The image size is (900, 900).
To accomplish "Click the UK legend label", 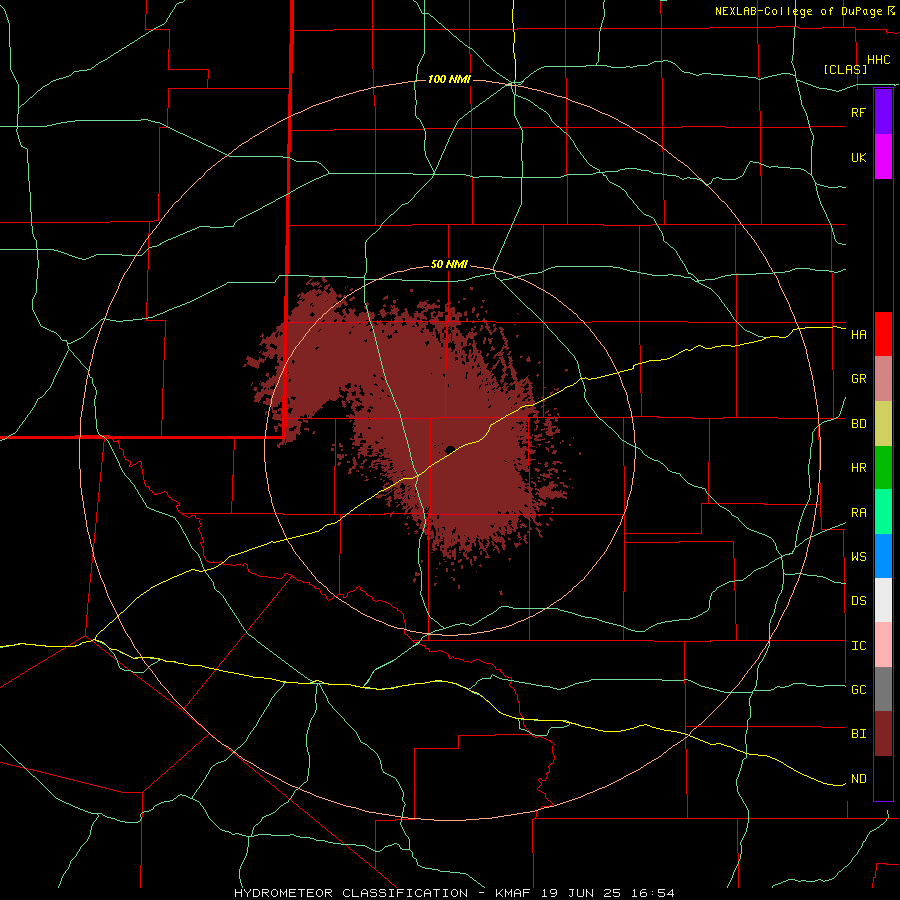I will tap(858, 157).
